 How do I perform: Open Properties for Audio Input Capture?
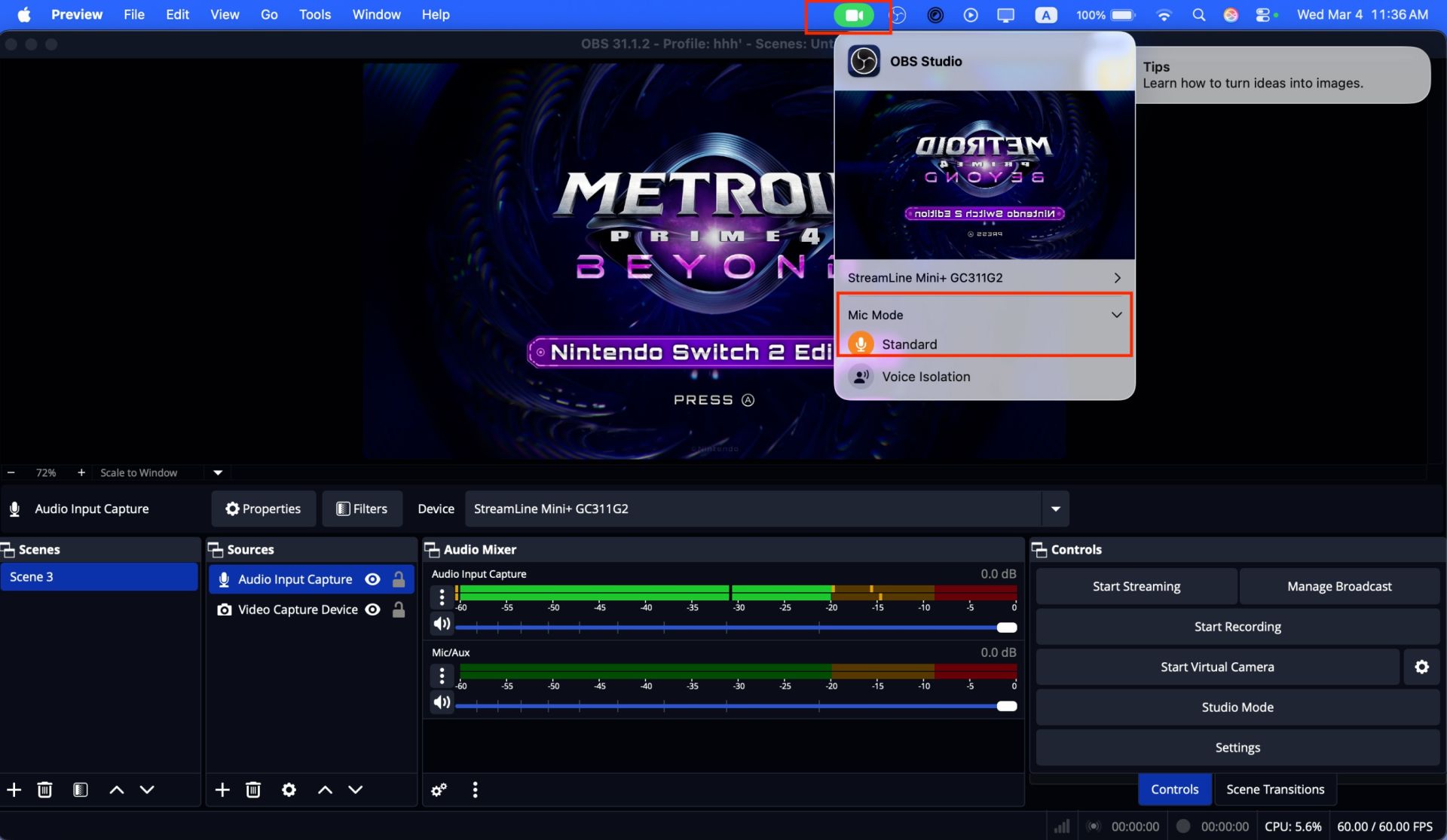click(263, 509)
